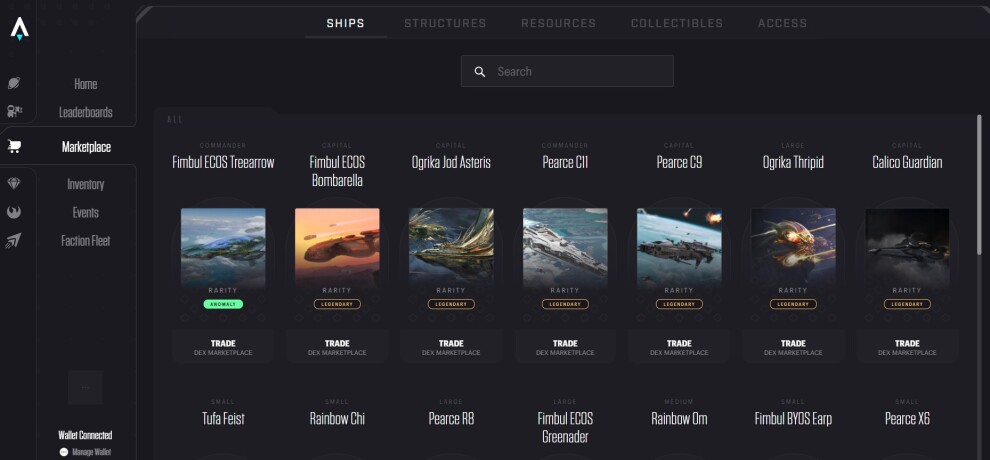Open Faction Fleet in the sidebar
Screen dimensions: 990x460
86,241
